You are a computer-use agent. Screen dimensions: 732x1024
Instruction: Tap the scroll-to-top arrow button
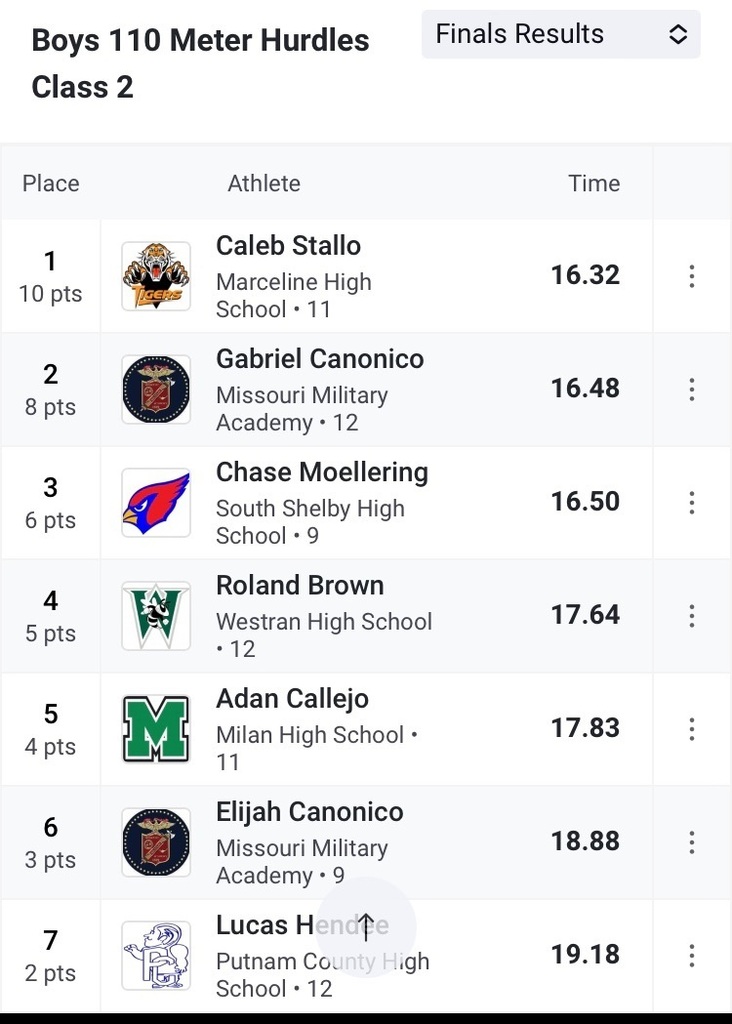click(366, 927)
